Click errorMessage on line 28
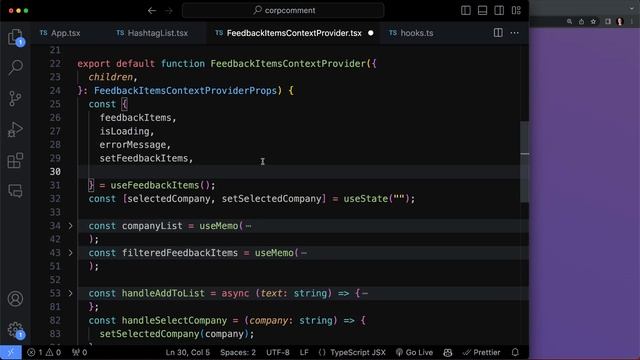640x360 pixels. pos(133,144)
